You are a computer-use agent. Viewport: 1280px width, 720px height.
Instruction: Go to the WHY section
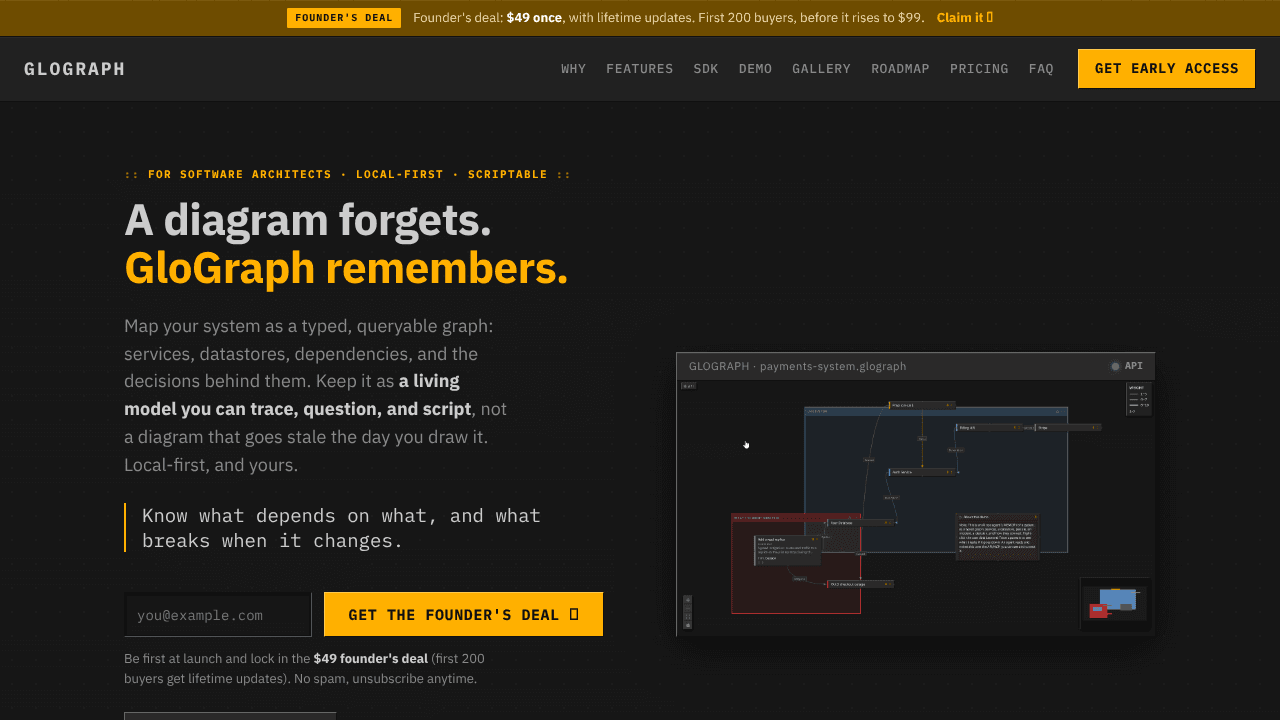pyautogui.click(x=573, y=69)
